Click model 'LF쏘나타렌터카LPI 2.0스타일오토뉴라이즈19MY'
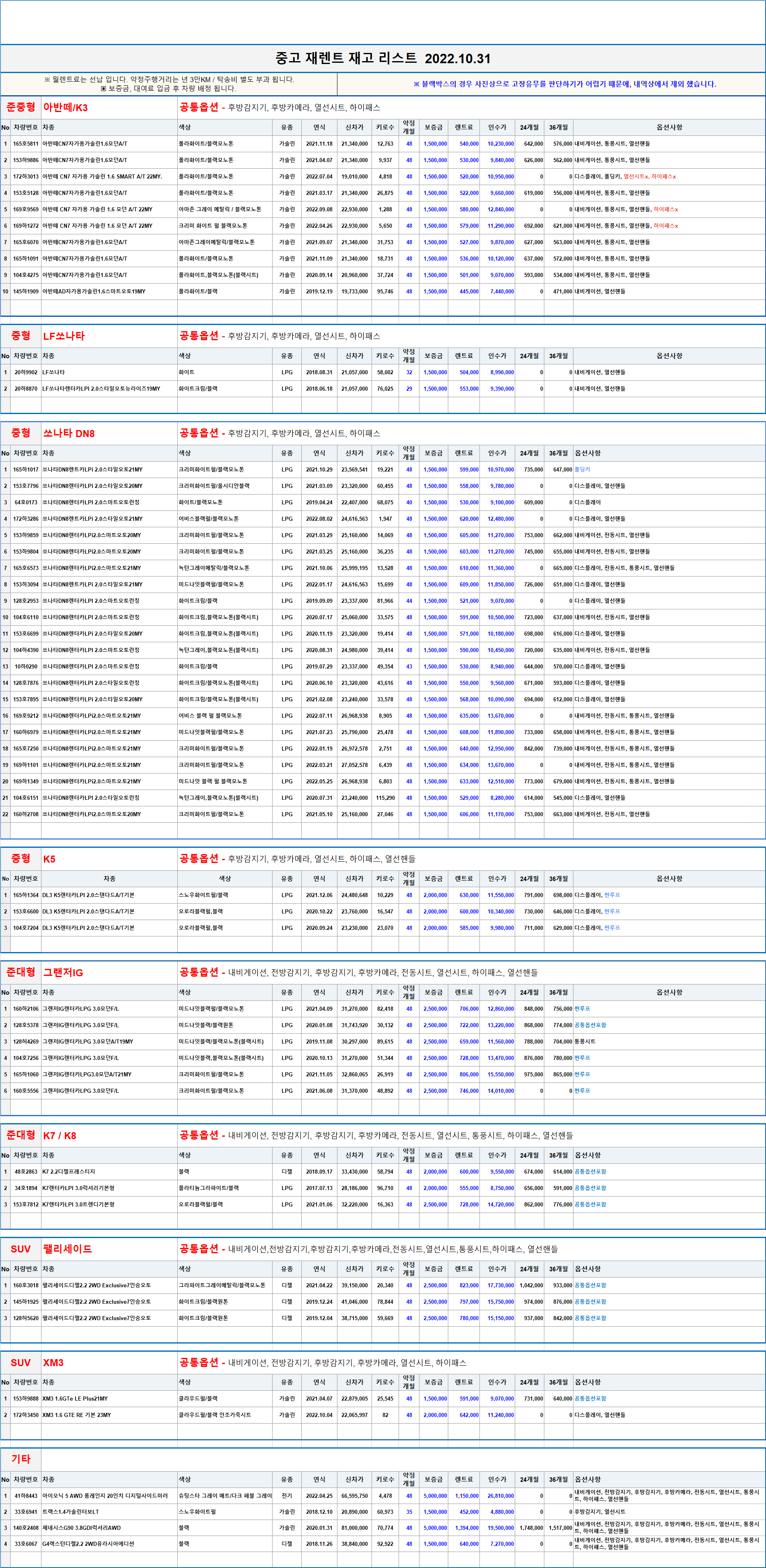 pyautogui.click(x=101, y=389)
